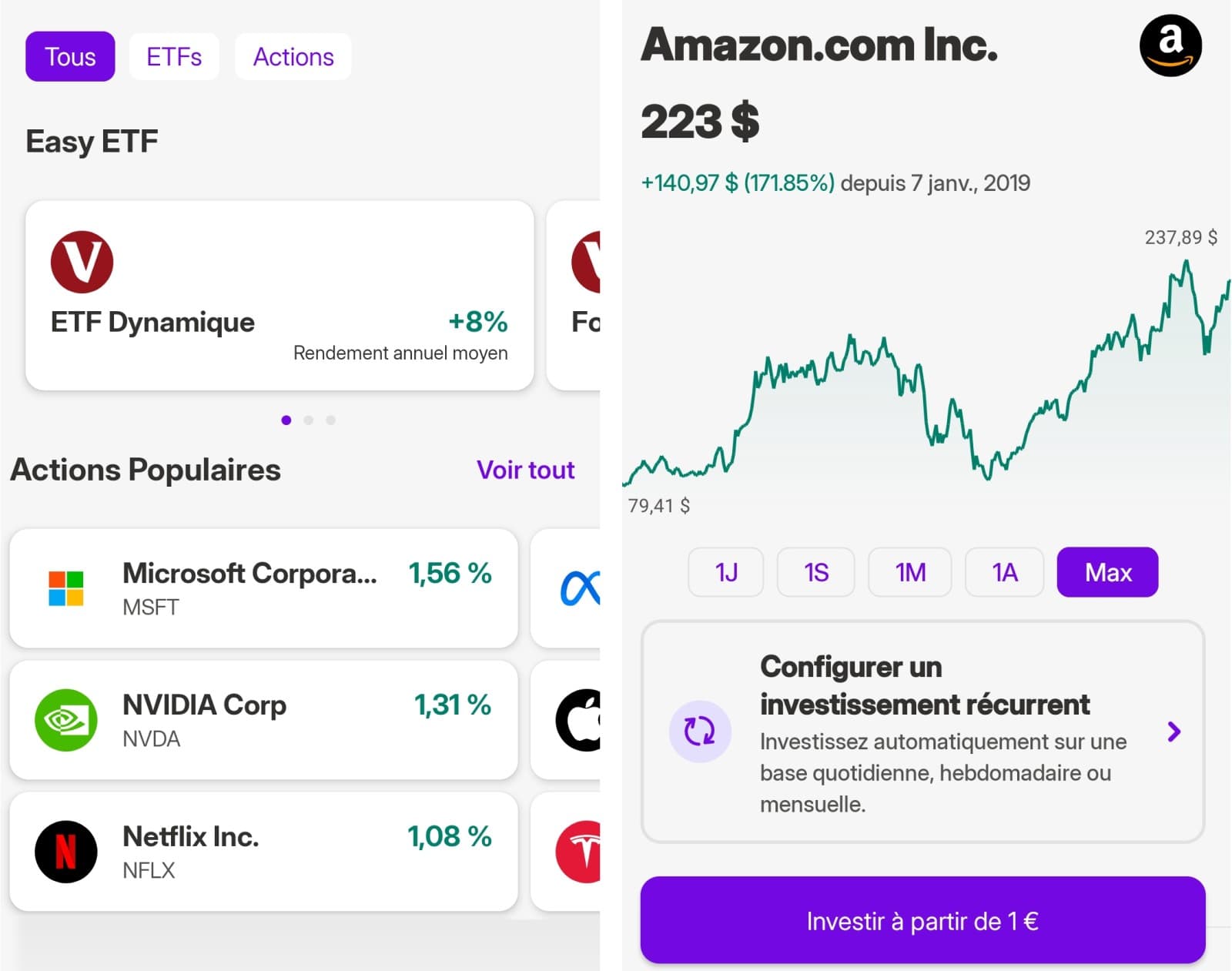The image size is (1232, 971).
Task: Select the Tous filter chip
Action: point(70,55)
